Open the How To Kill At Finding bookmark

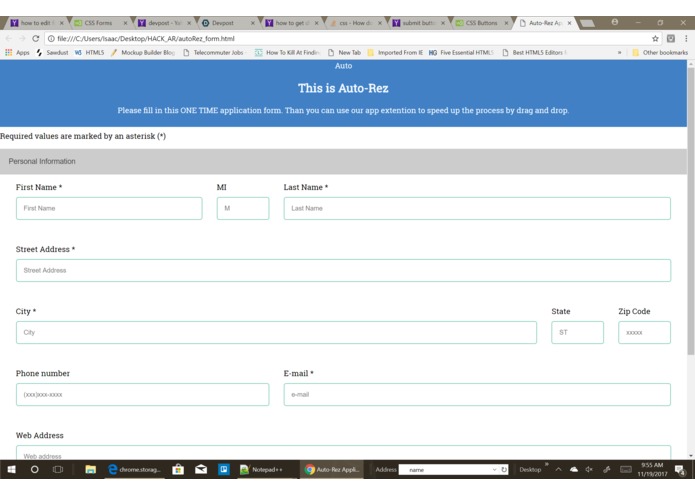(x=287, y=52)
